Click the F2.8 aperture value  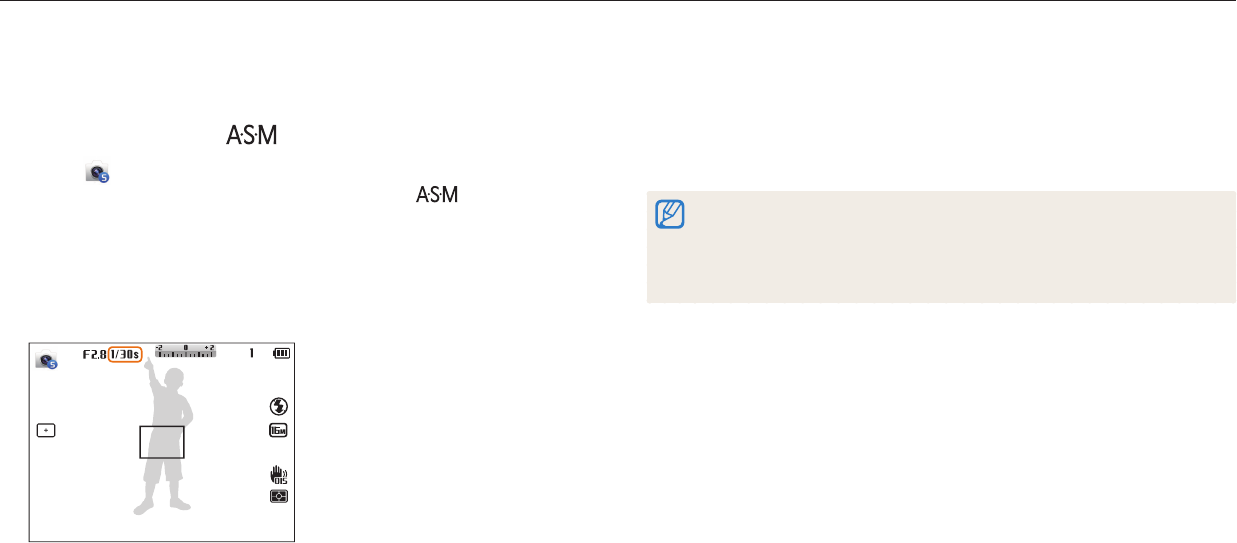[x=94, y=353]
